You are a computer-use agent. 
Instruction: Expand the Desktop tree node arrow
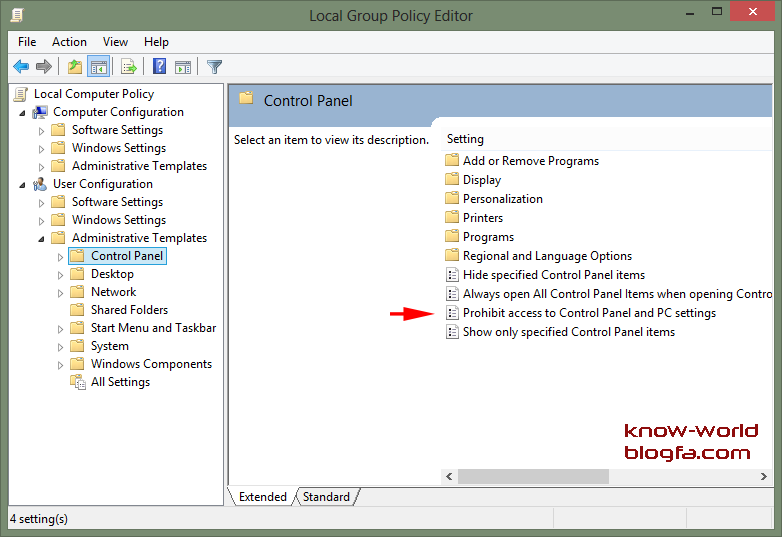60,274
